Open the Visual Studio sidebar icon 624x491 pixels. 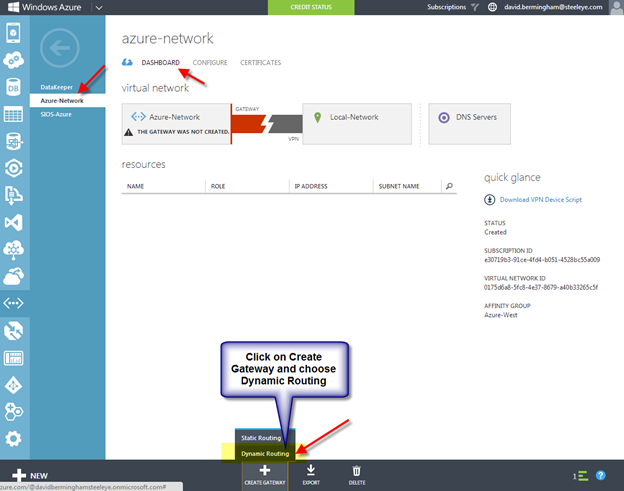[x=14, y=222]
